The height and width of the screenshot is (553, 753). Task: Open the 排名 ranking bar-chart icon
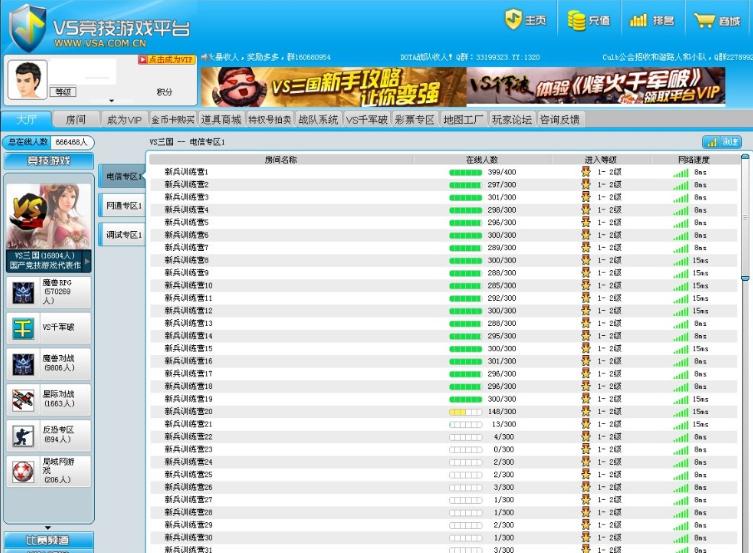click(638, 20)
